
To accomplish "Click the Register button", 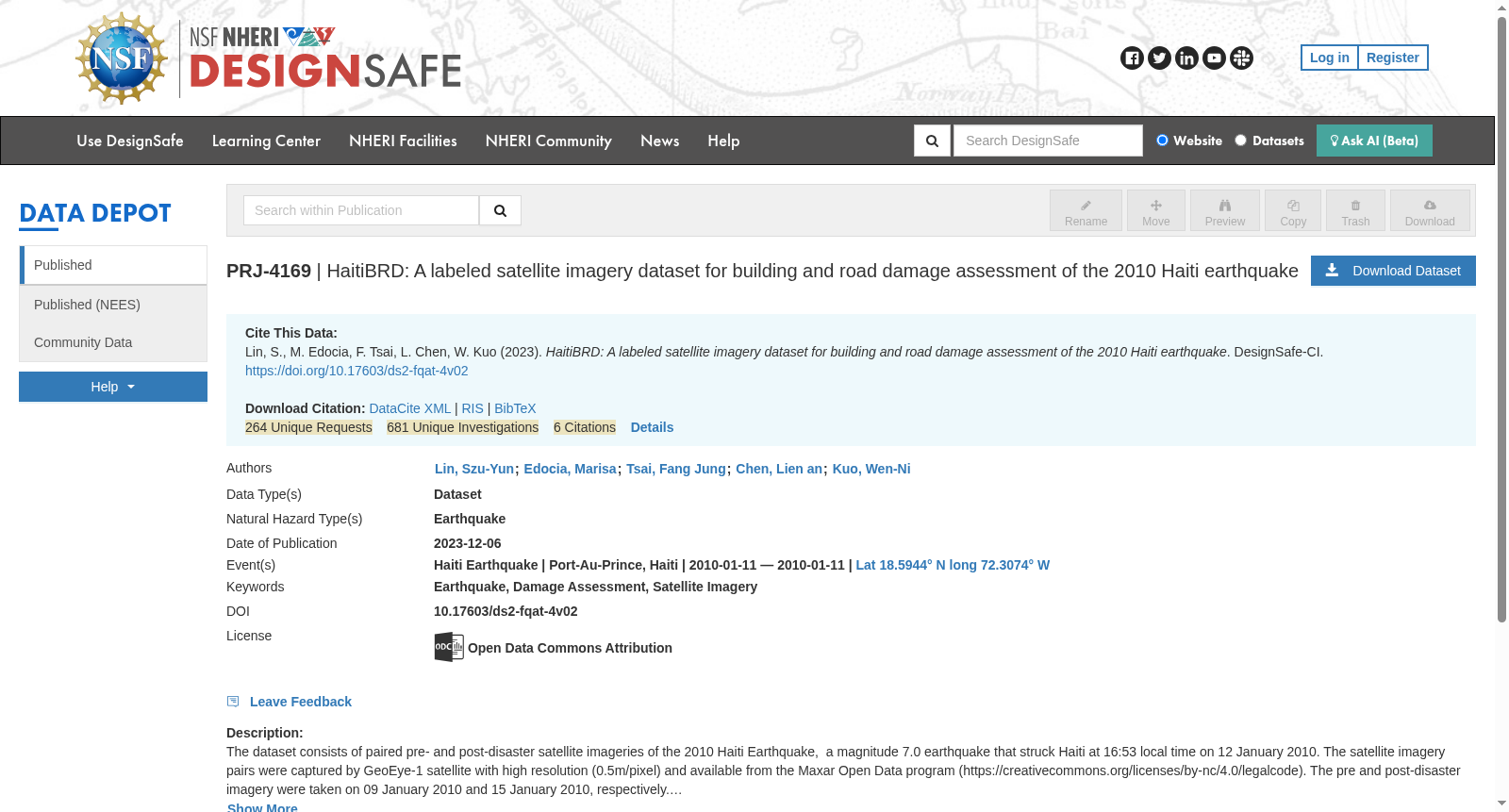I will [x=1393, y=58].
